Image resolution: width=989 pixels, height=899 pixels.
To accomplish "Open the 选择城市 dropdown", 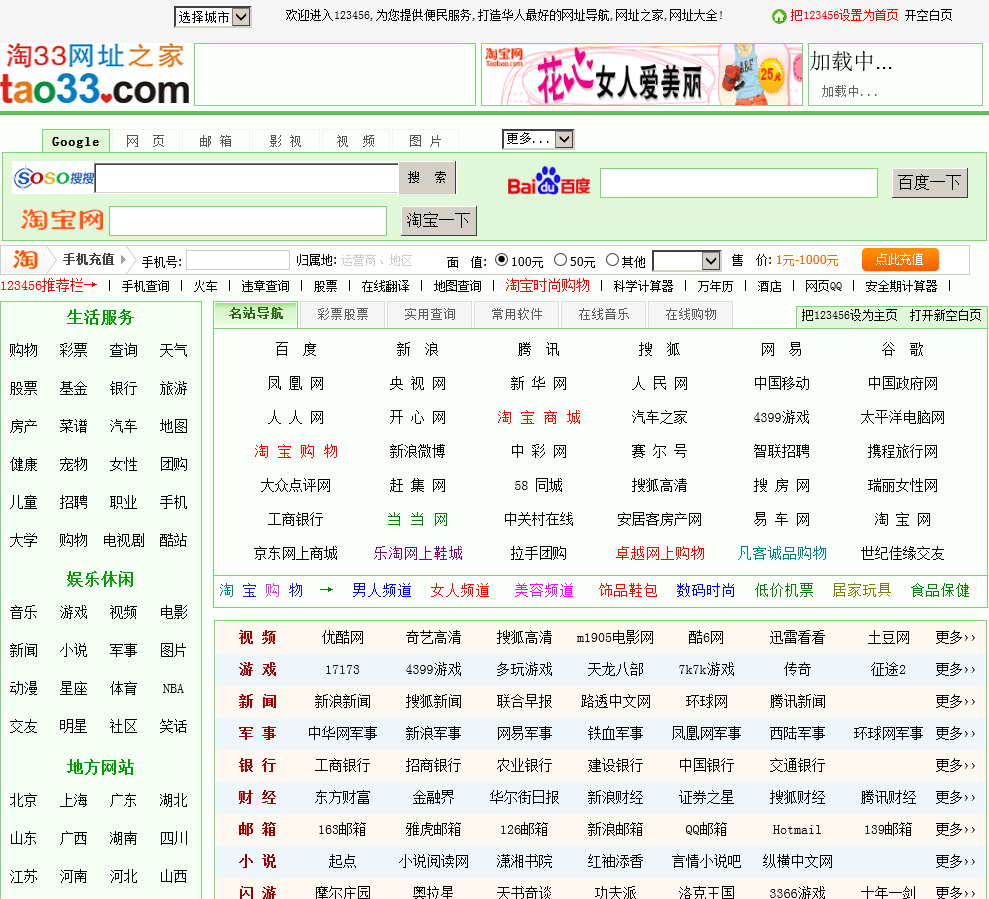I will coord(212,17).
